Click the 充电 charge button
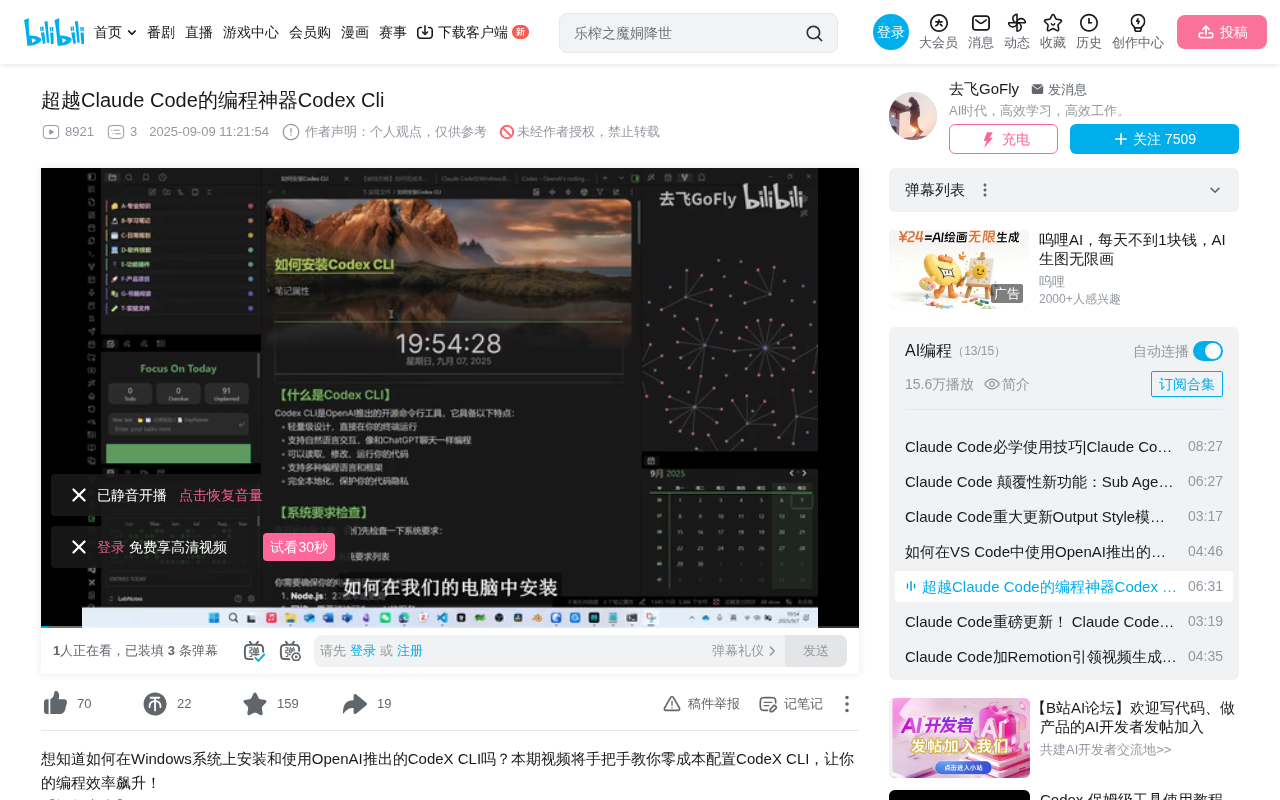The width and height of the screenshot is (1280, 800). [1003, 139]
